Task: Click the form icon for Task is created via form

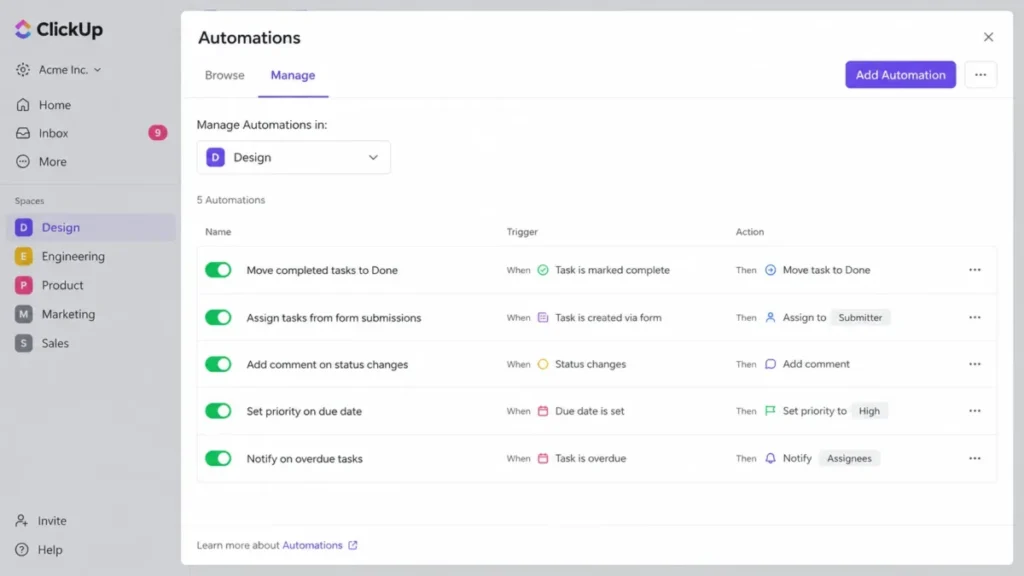Action: pos(543,317)
